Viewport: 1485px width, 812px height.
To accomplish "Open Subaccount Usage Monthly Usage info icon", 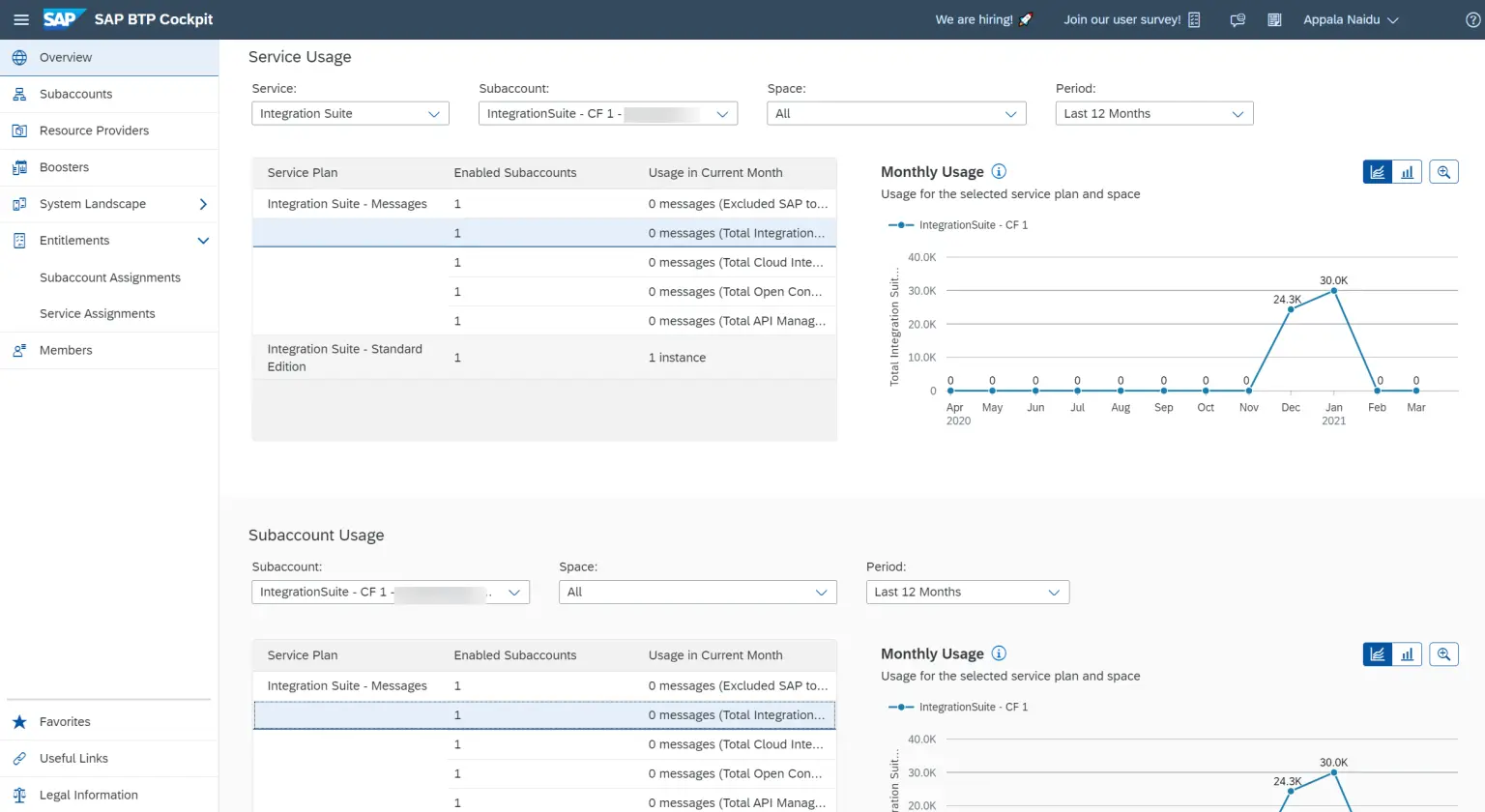I will pos(999,653).
